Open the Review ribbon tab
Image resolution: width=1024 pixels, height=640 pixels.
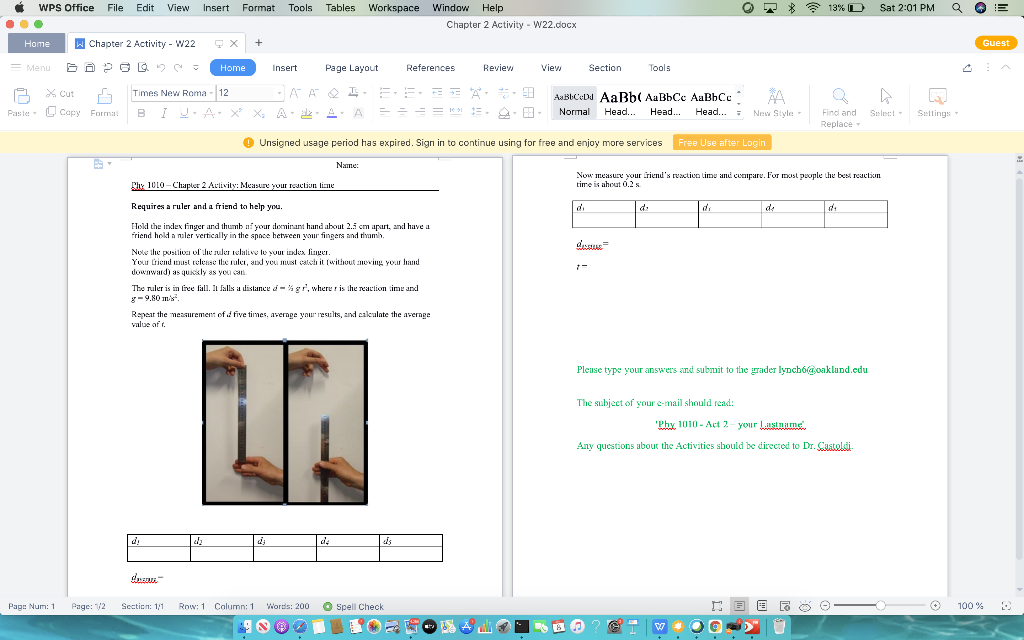(498, 68)
